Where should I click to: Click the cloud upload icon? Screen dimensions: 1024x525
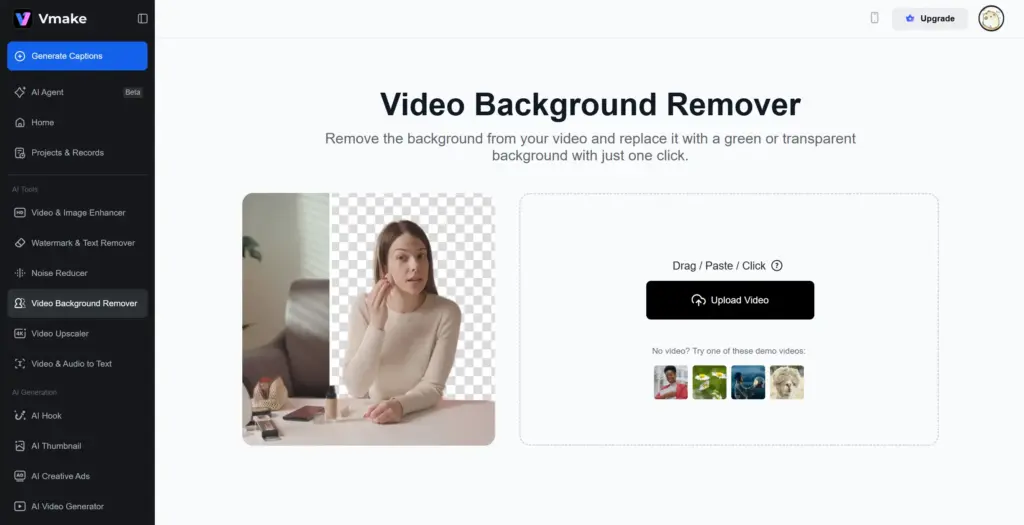[x=698, y=300]
